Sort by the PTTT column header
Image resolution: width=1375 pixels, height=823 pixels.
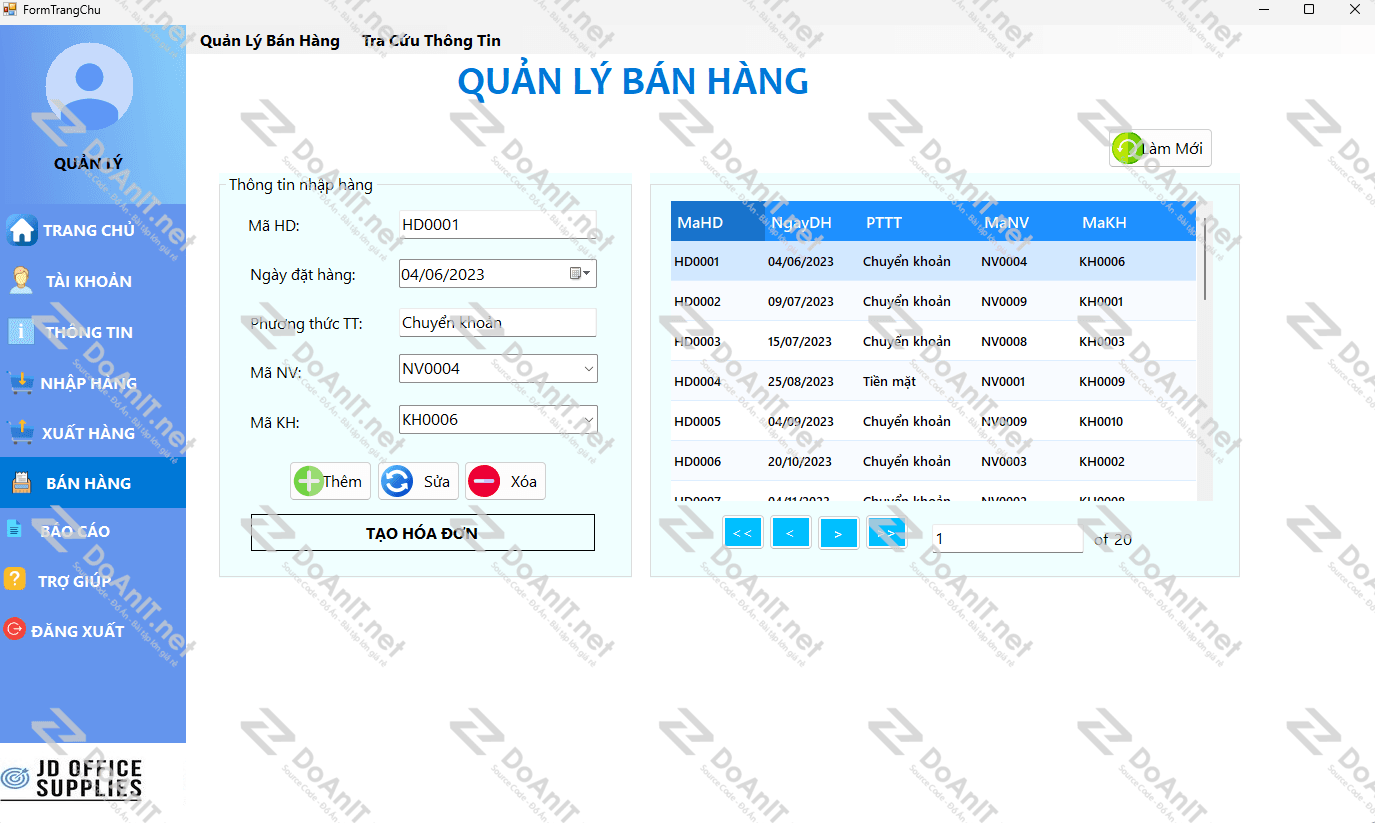[918, 222]
